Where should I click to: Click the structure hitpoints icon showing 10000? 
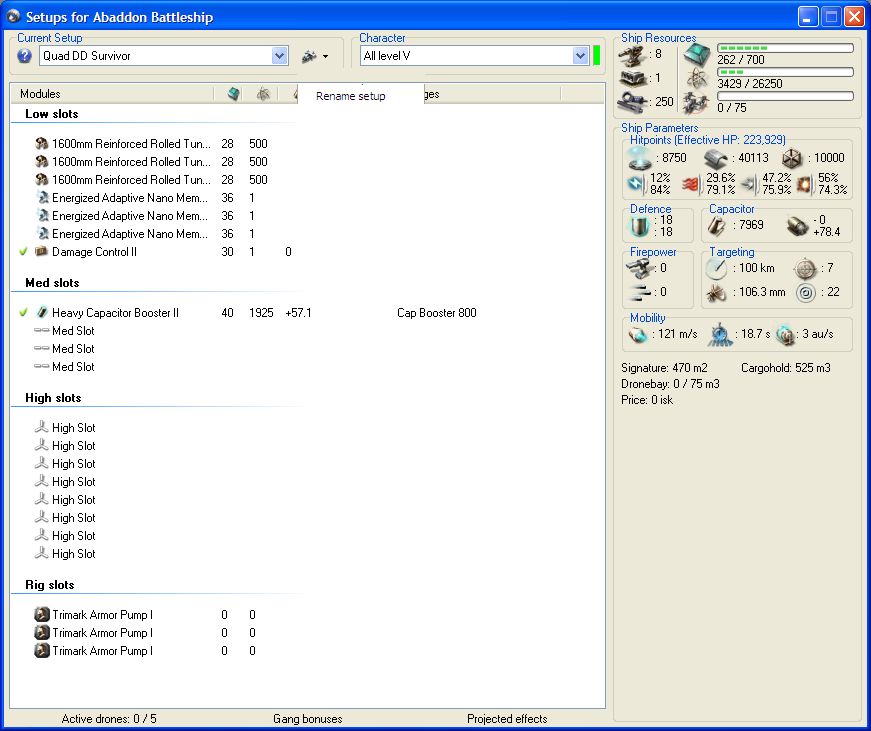coord(792,159)
